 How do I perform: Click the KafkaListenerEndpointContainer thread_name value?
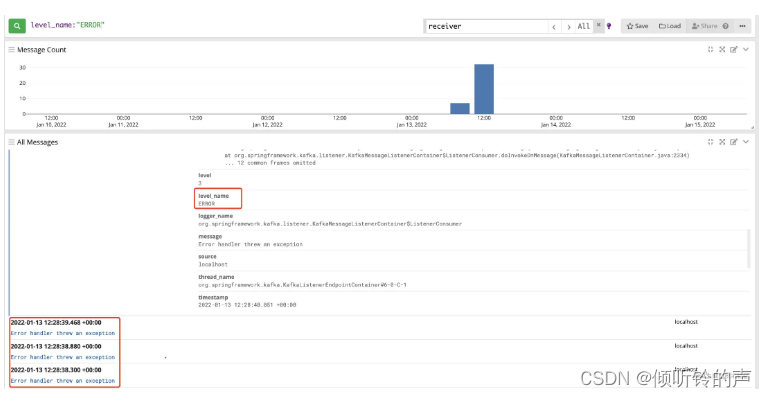click(x=302, y=285)
